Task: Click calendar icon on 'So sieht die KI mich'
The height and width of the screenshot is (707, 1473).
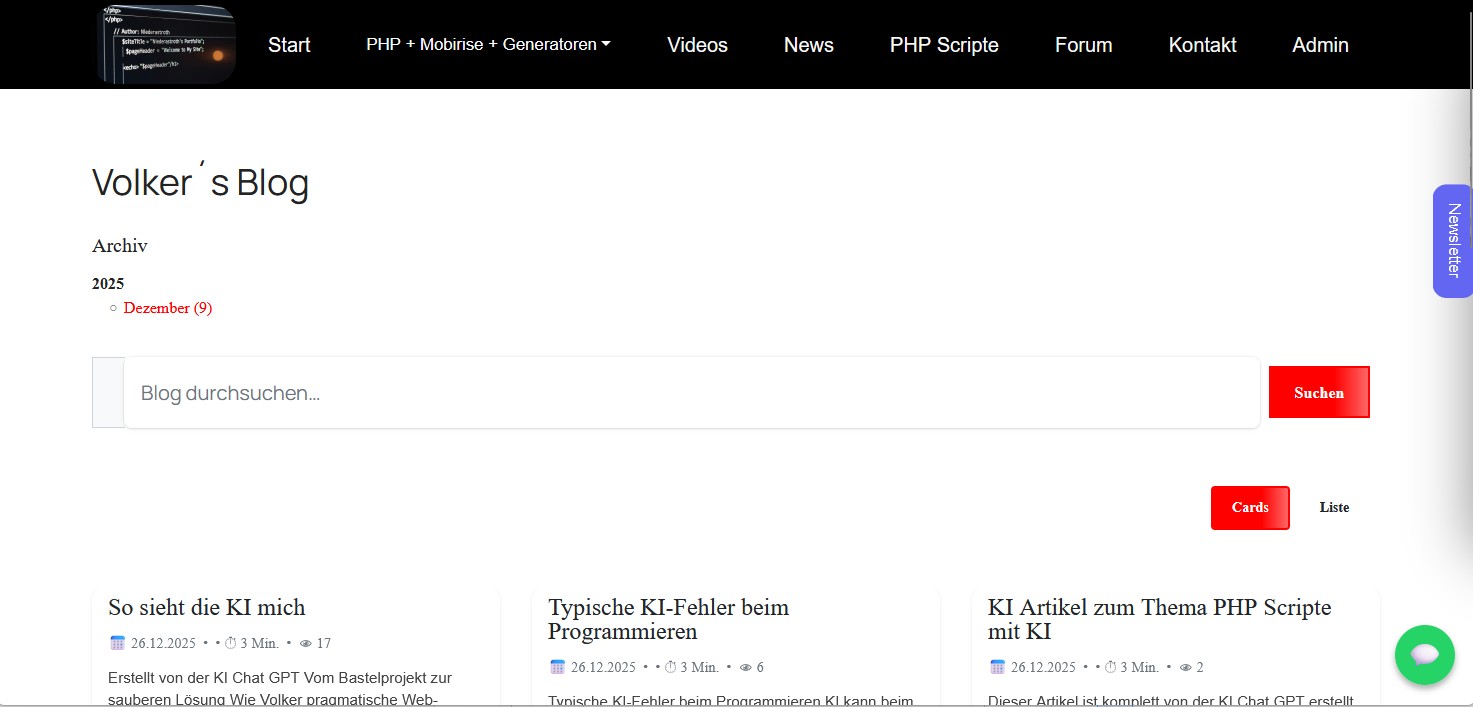Action: coord(117,643)
